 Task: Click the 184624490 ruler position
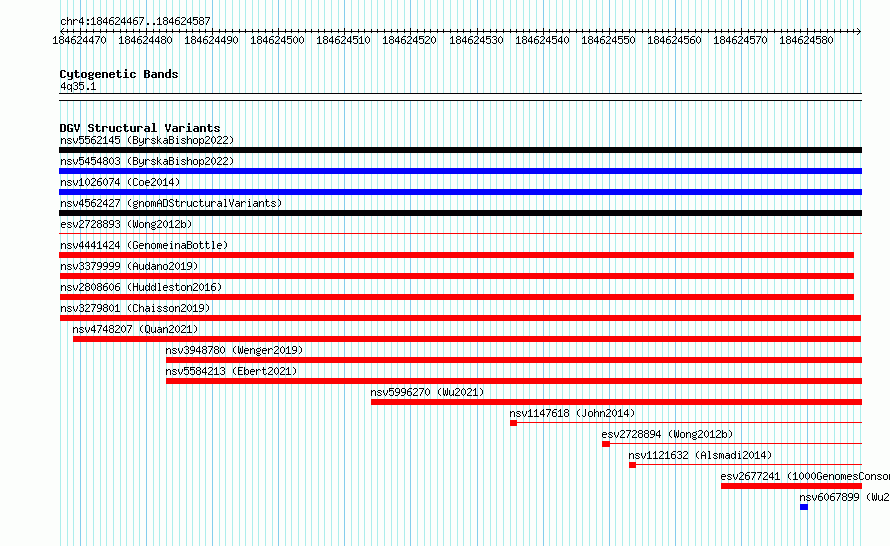point(211,40)
